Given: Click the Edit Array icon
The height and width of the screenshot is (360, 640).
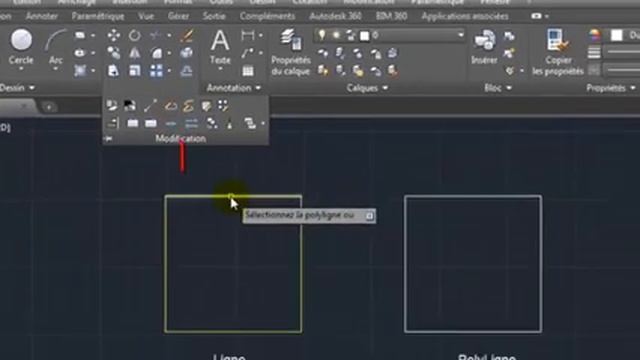Looking at the screenshot, I should click(223, 106).
